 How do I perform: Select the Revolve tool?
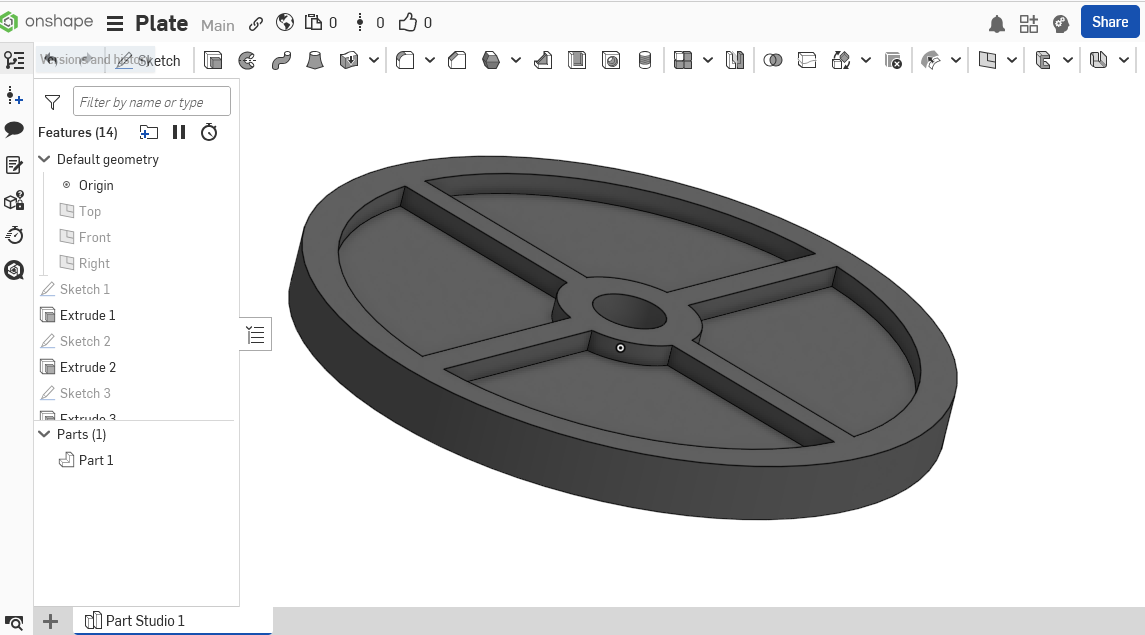[x=247, y=60]
